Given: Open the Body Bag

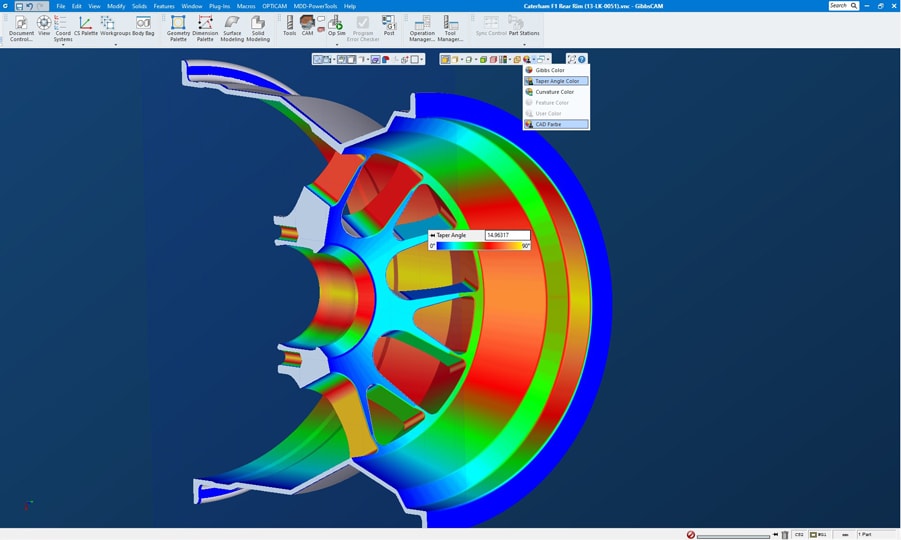Looking at the screenshot, I should pos(143,26).
